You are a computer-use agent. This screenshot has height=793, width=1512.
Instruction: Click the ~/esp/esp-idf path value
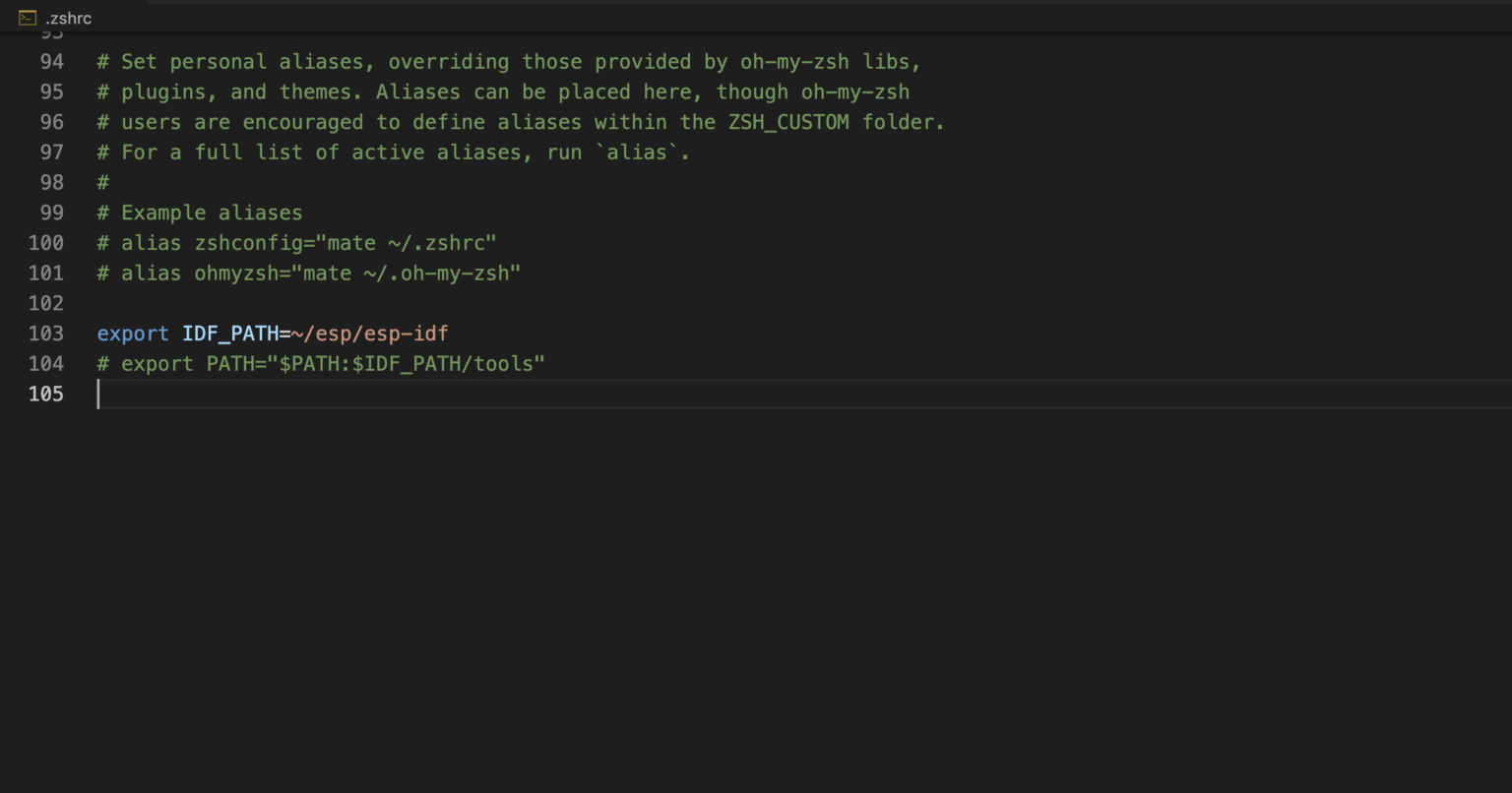(x=370, y=334)
